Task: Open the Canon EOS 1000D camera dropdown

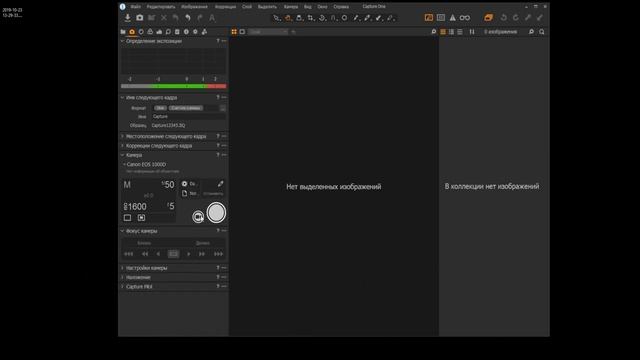Action: tap(145, 164)
